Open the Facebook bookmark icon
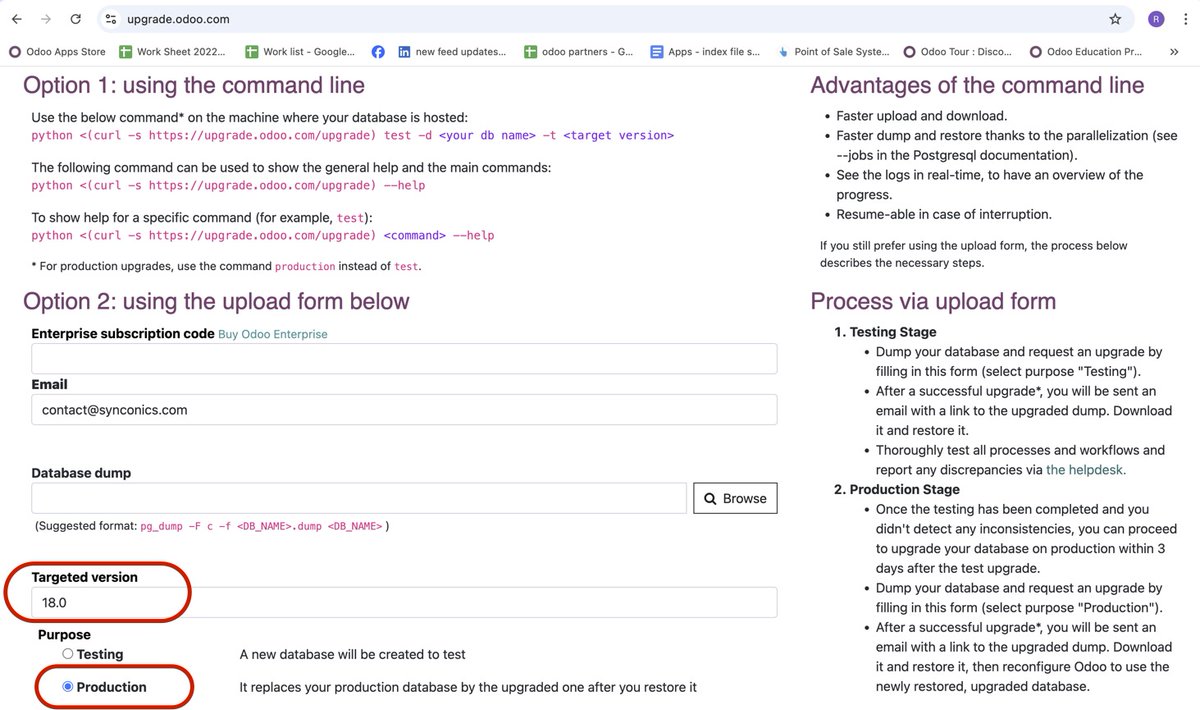Image resolution: width=1200 pixels, height=710 pixels. 378,52
